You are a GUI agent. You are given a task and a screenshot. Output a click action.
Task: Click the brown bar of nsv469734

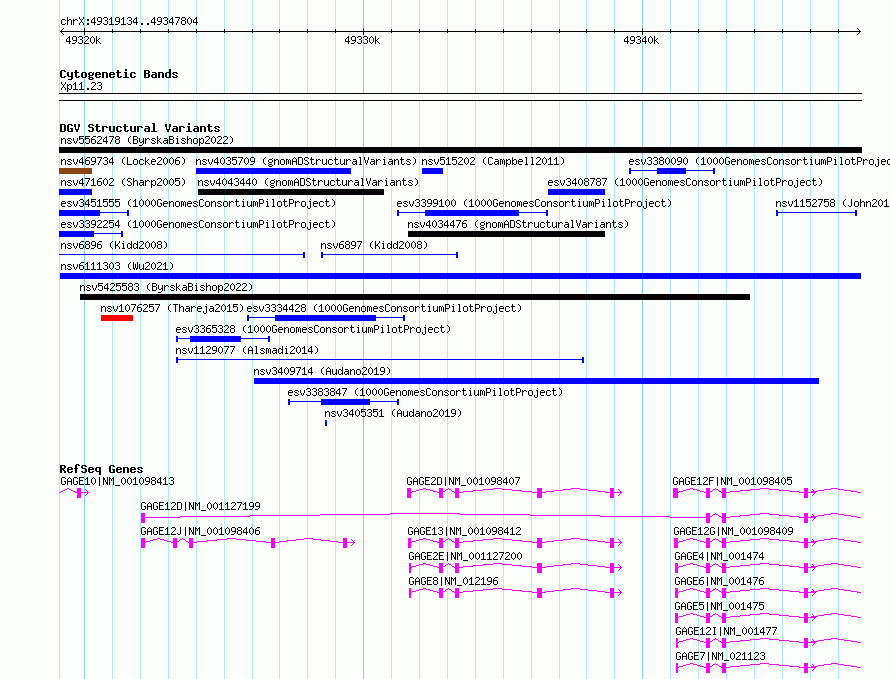pyautogui.click(x=75, y=171)
